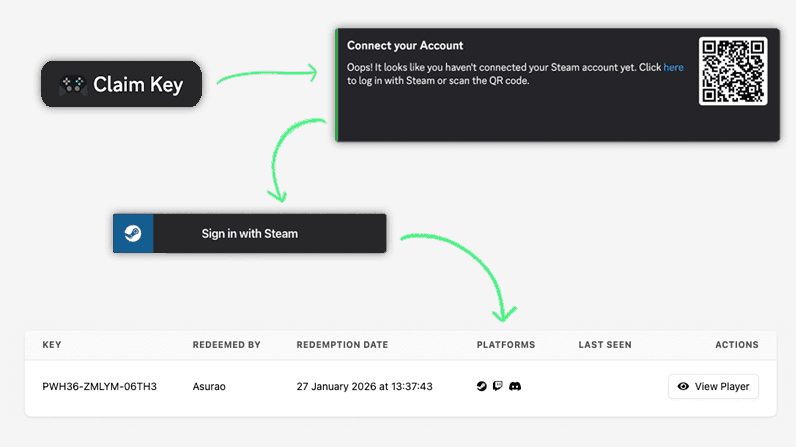796x447 pixels.
Task: Click the controller icon on Claim Key
Action: (72, 85)
